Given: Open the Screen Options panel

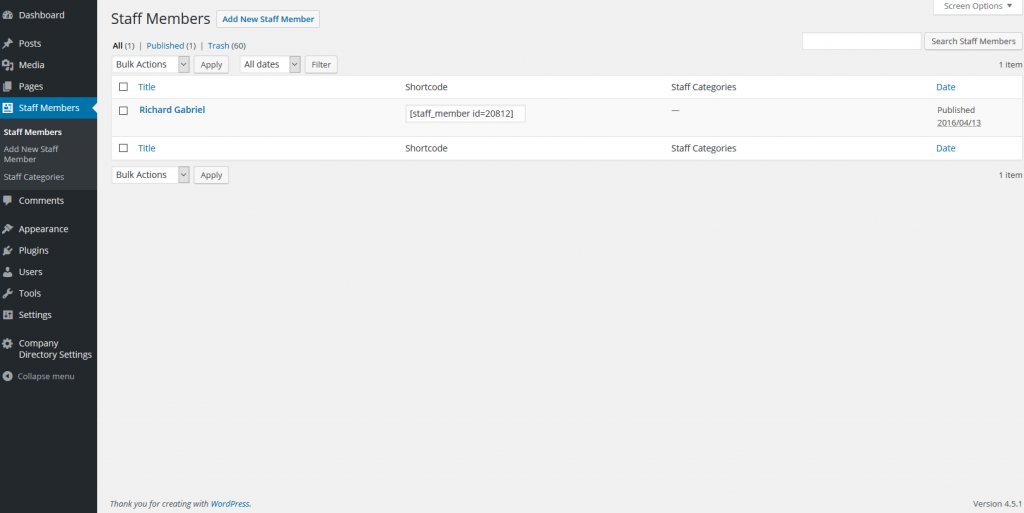Looking at the screenshot, I should tap(978, 6).
